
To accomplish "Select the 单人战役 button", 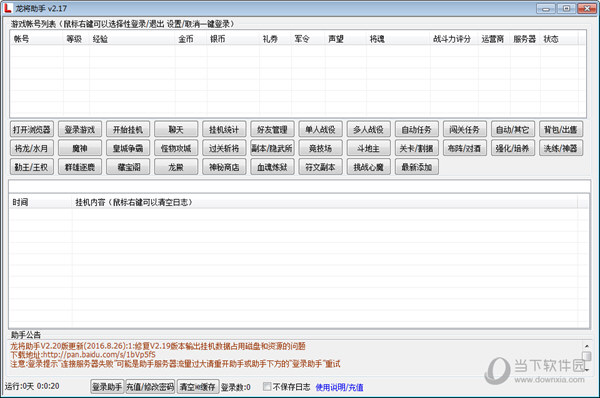I will click(x=320, y=129).
